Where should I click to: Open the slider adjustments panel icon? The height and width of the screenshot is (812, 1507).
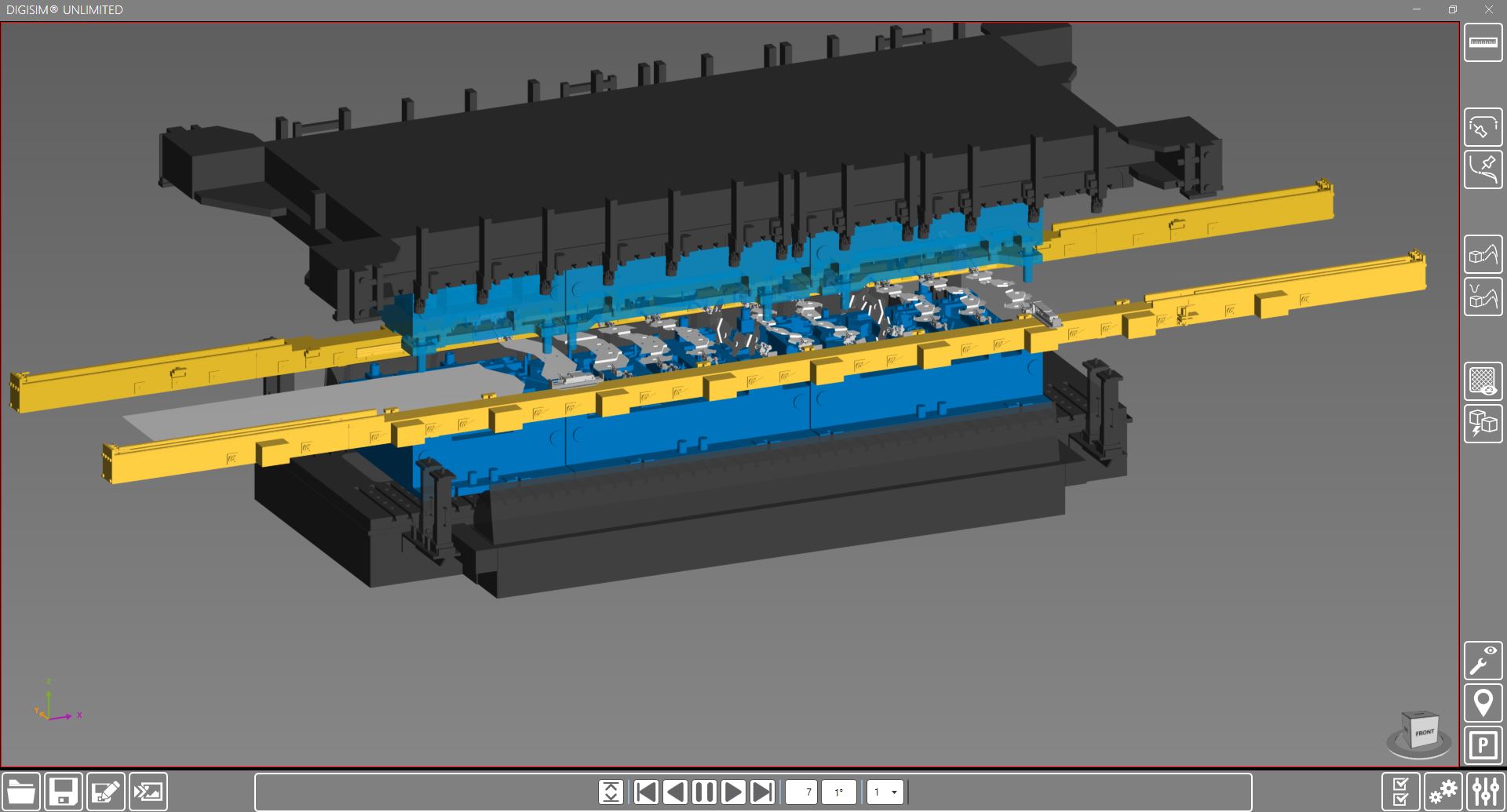click(1485, 792)
